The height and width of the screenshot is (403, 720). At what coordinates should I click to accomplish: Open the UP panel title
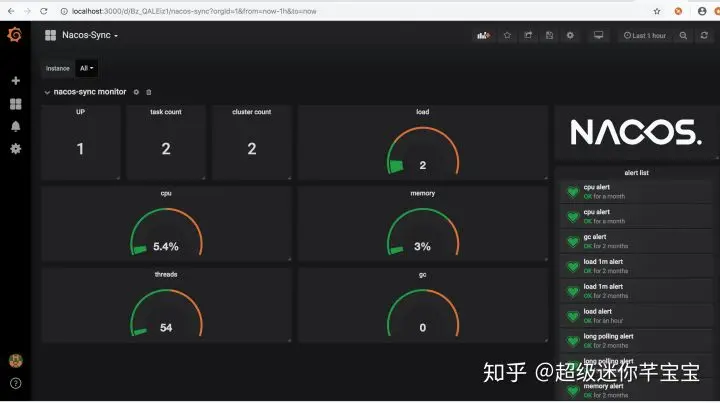80,112
